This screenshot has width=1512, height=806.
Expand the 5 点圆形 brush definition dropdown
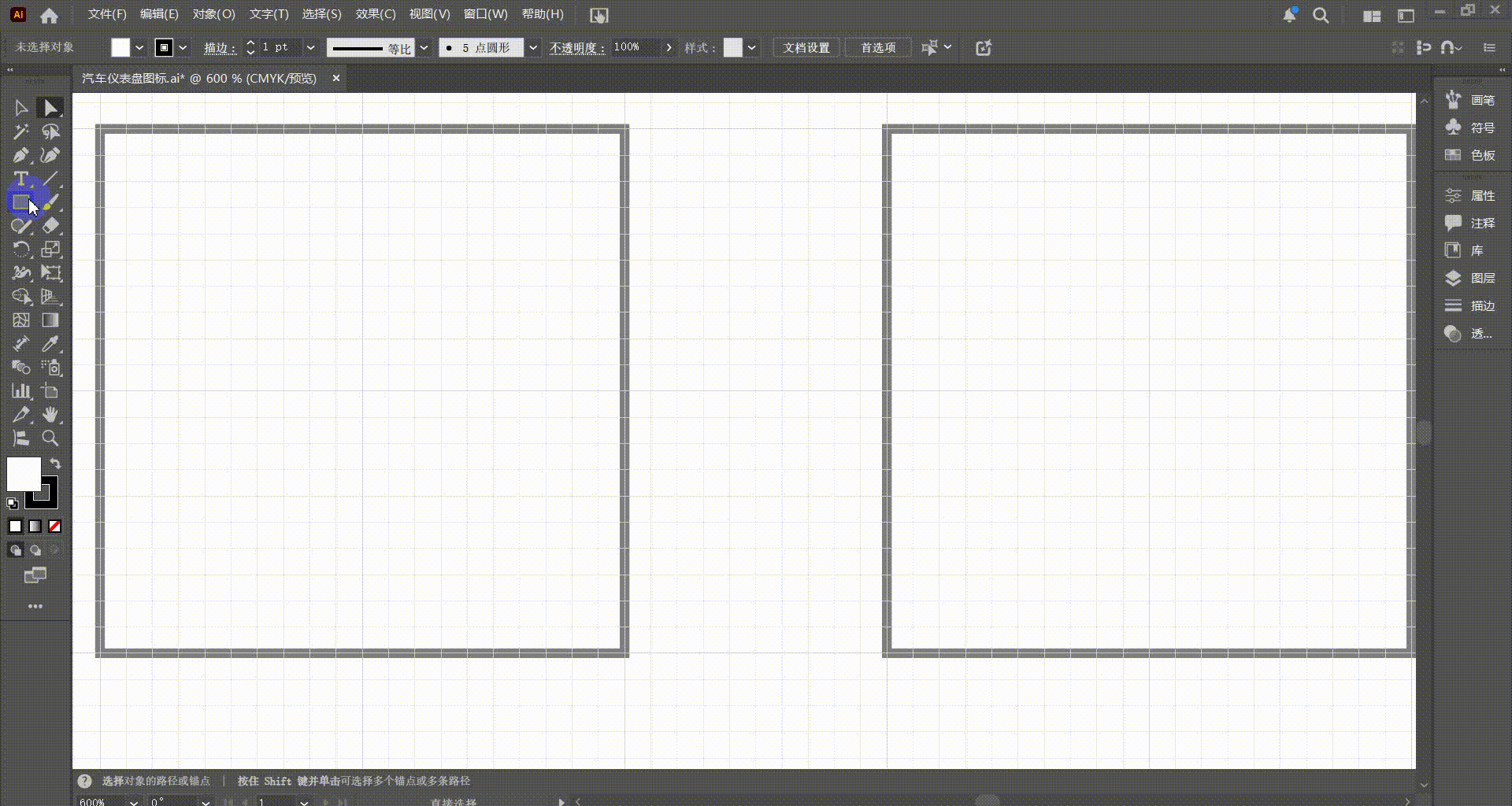click(x=533, y=48)
